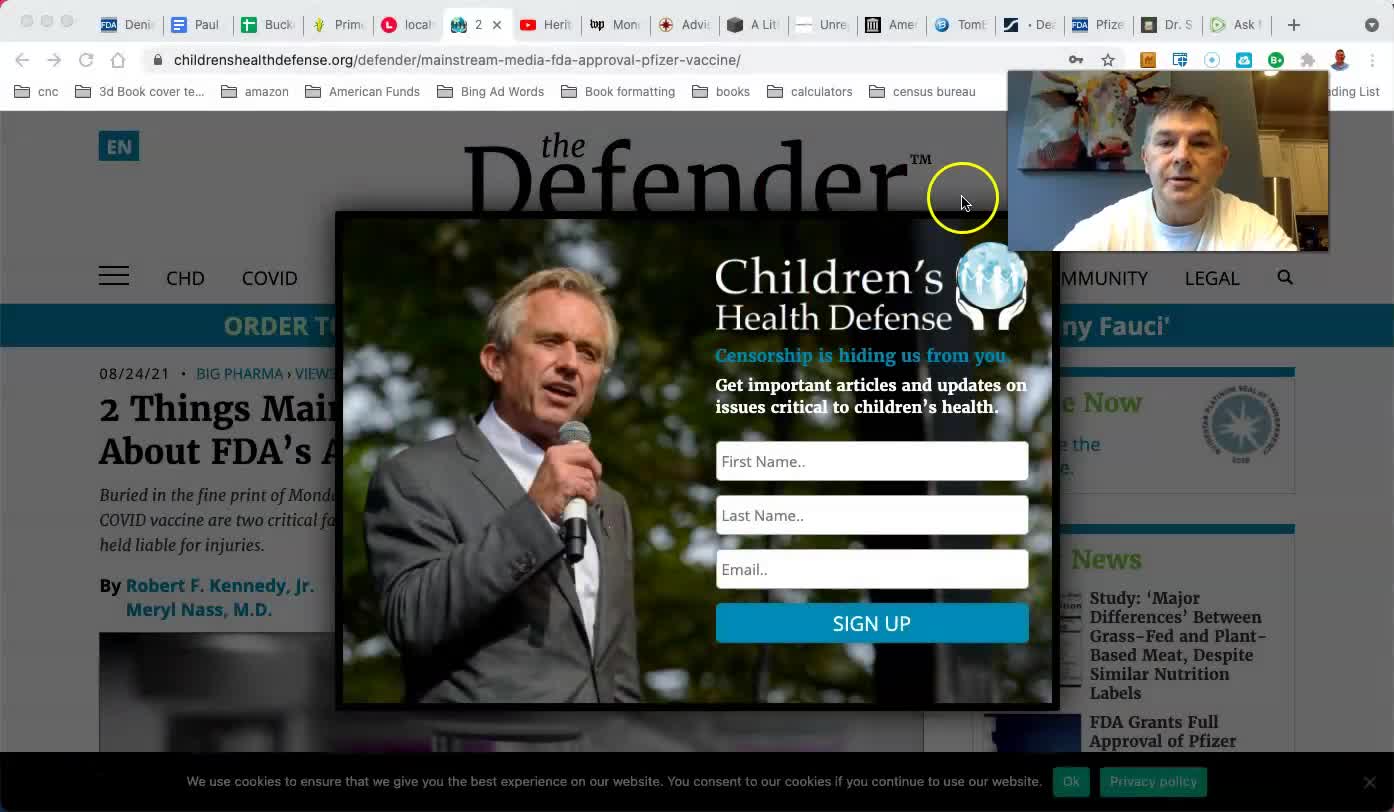Bookmark this page with the star
1394x812 pixels.
pos(1108,60)
